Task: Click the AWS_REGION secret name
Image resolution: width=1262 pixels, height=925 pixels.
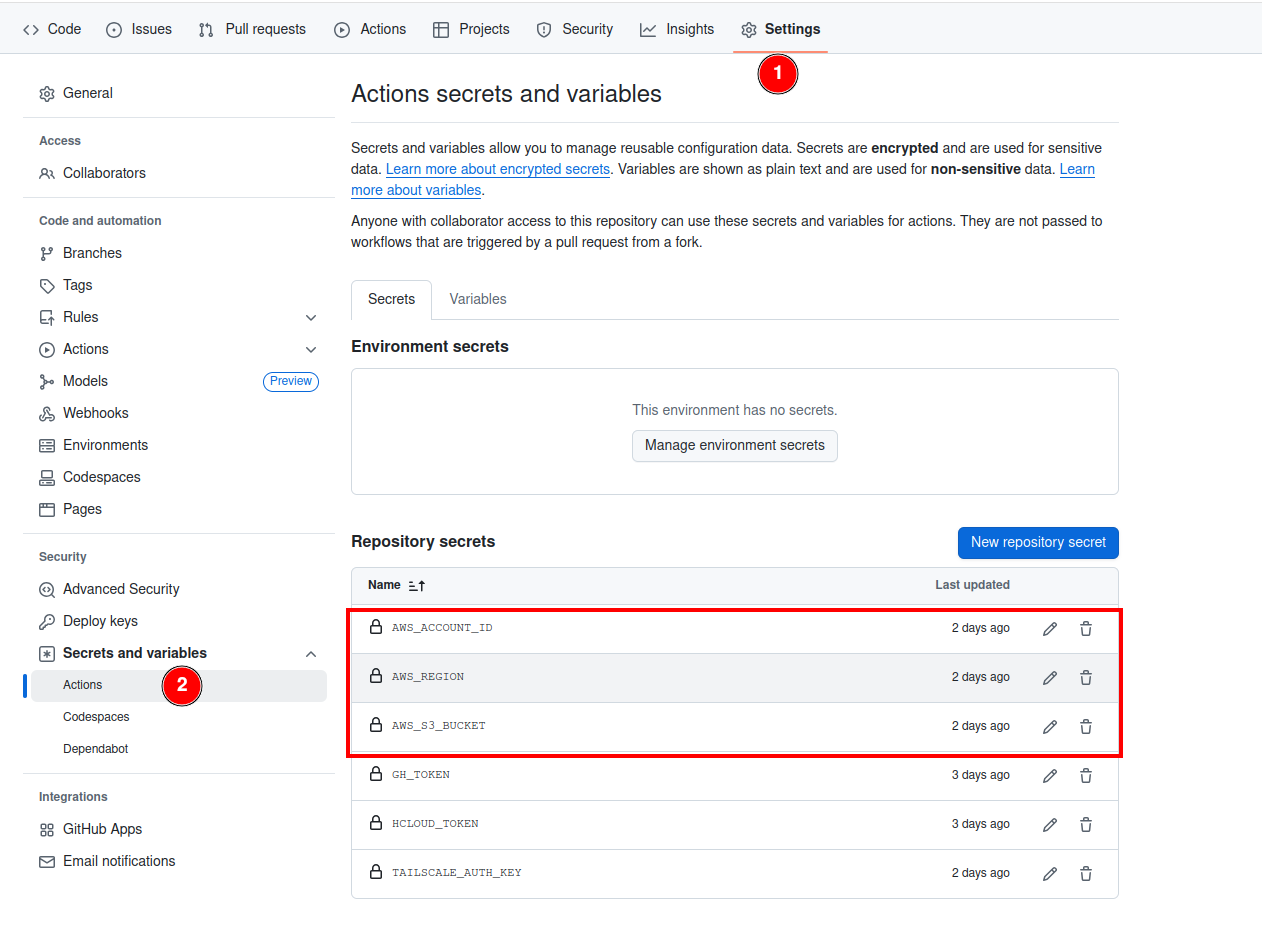Action: [x=428, y=678]
